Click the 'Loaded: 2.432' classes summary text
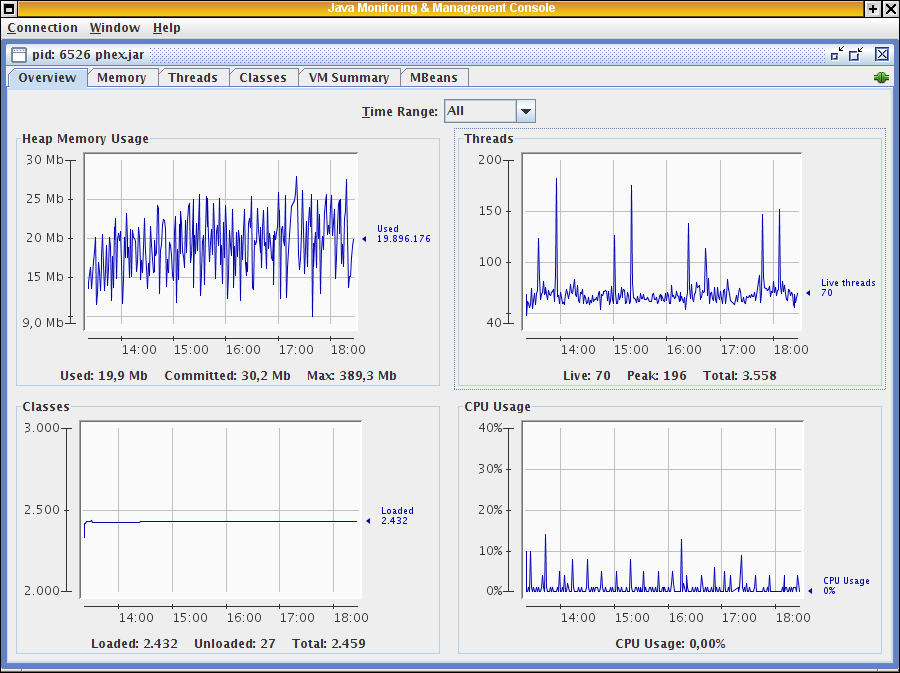 tap(134, 644)
